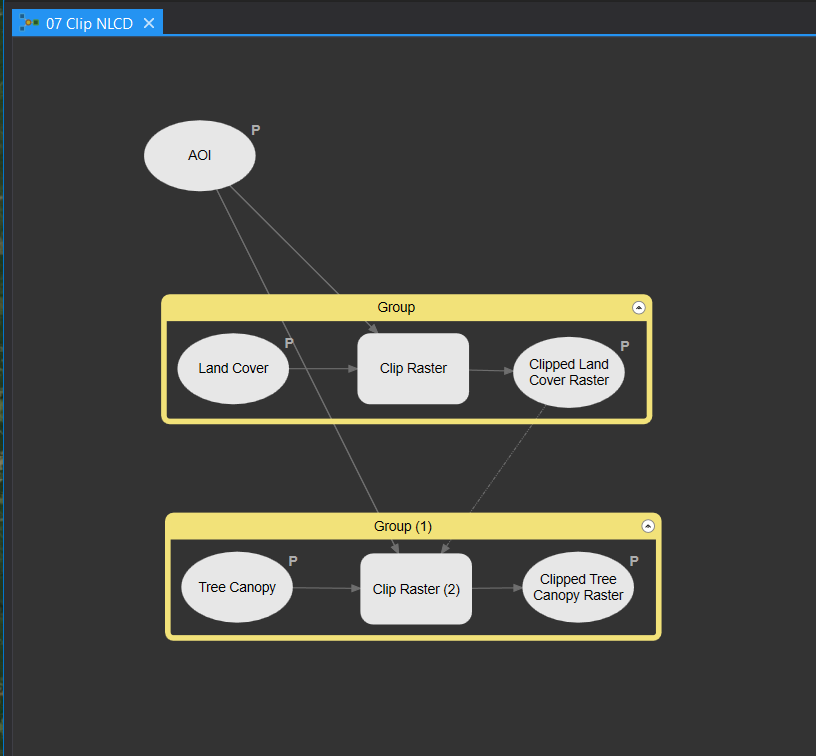Switch to the 07 Clip NLCD tab
This screenshot has height=756, width=816.
[89, 23]
